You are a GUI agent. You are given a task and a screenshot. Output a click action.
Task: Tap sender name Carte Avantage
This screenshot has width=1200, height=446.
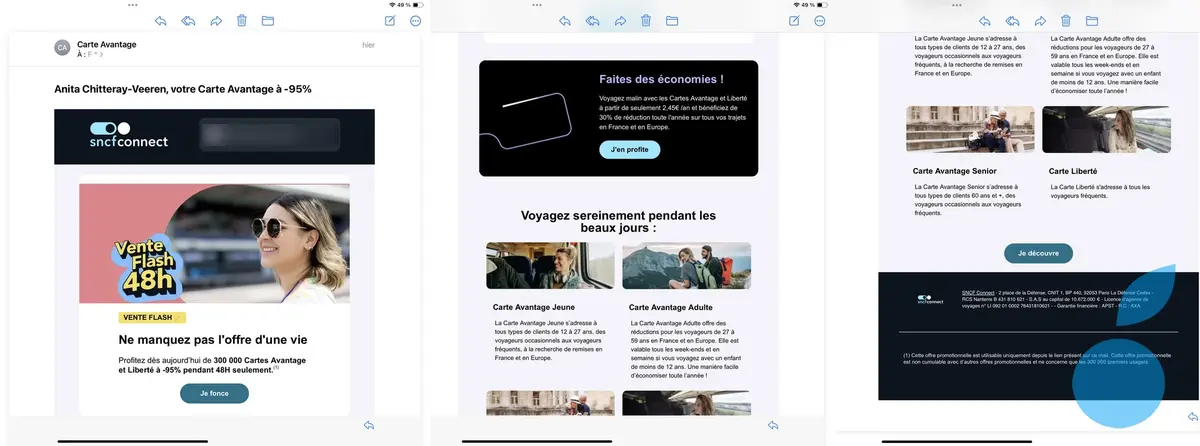tap(107, 44)
